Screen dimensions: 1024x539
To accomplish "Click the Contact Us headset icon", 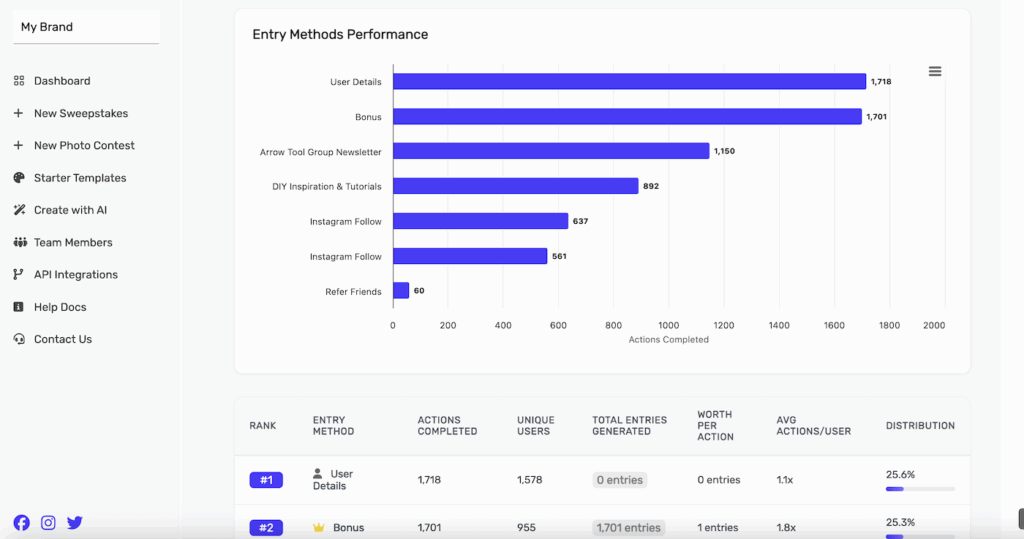I will point(19,339).
